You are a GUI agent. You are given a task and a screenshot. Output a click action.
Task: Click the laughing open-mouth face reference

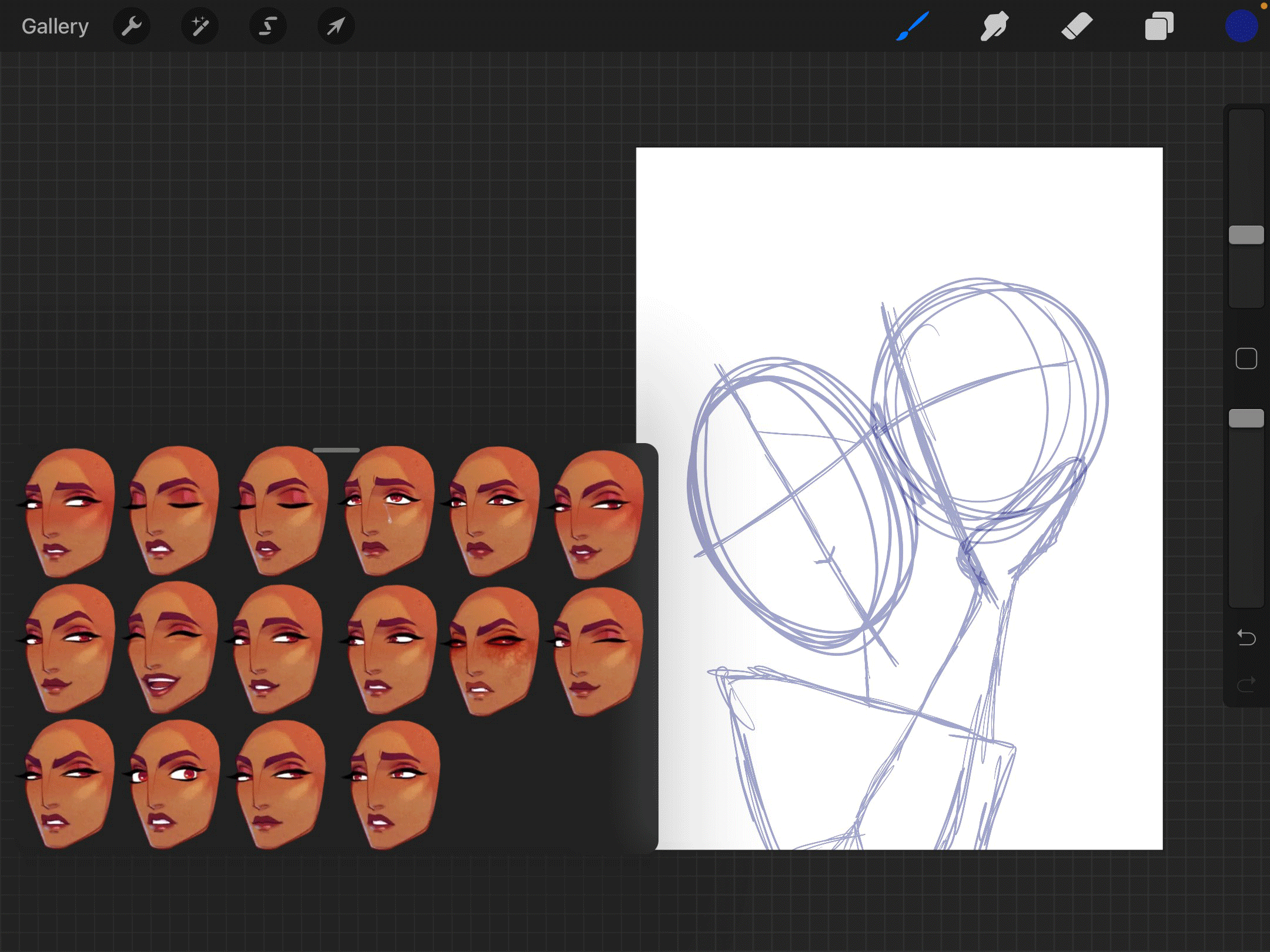[x=172, y=646]
